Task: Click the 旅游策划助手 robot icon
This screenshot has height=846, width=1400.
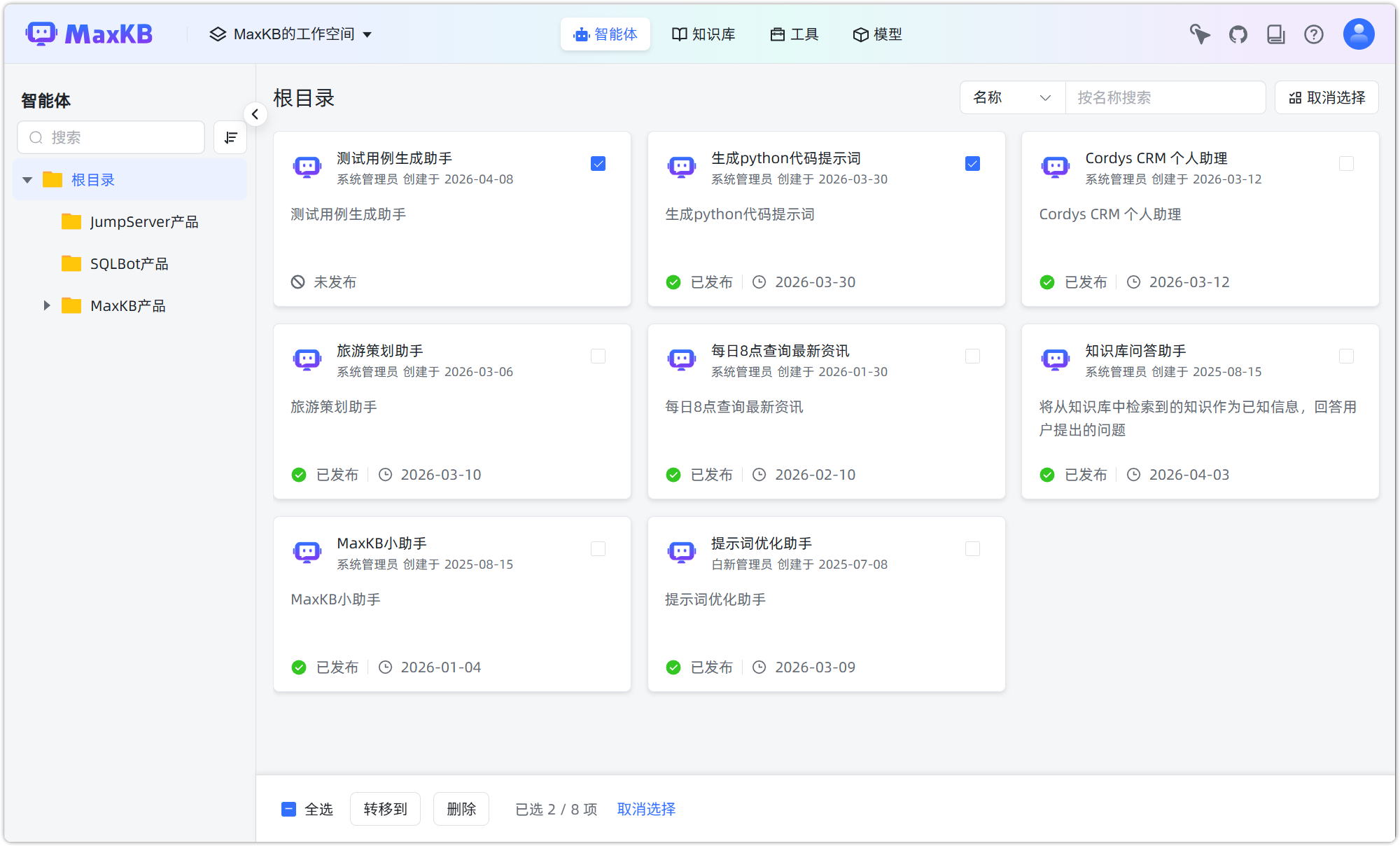Action: [307, 359]
